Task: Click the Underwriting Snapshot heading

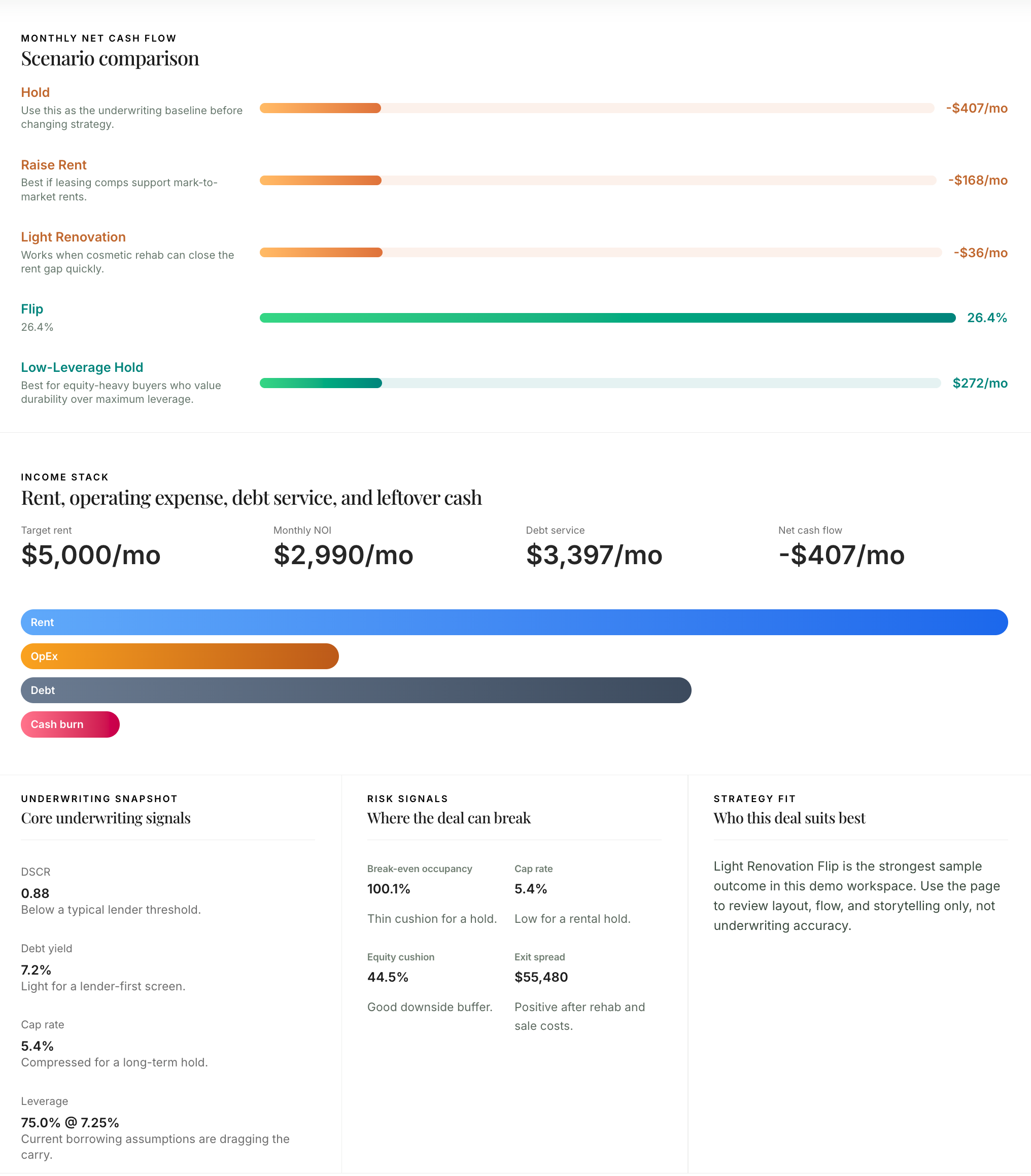Action: point(106,817)
